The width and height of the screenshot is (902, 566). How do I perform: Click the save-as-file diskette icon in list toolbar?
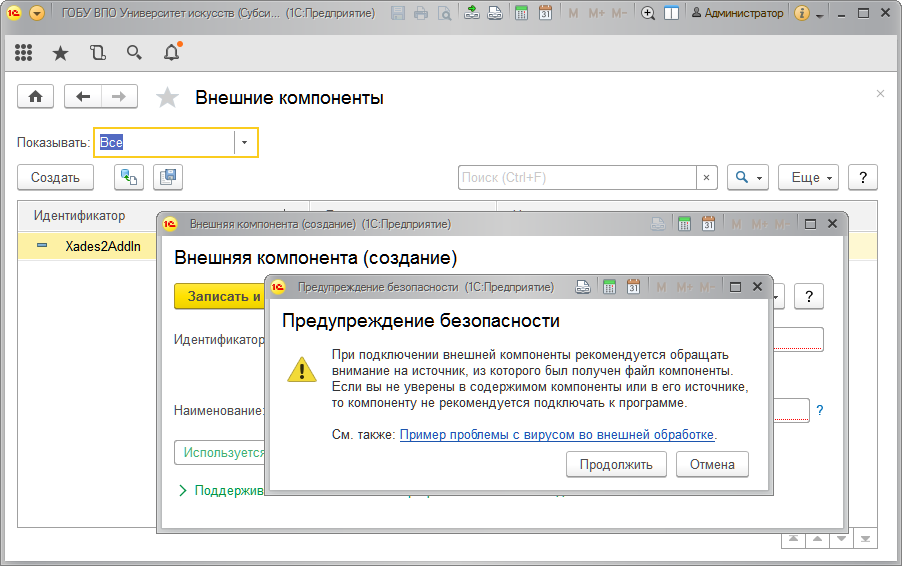point(168,177)
